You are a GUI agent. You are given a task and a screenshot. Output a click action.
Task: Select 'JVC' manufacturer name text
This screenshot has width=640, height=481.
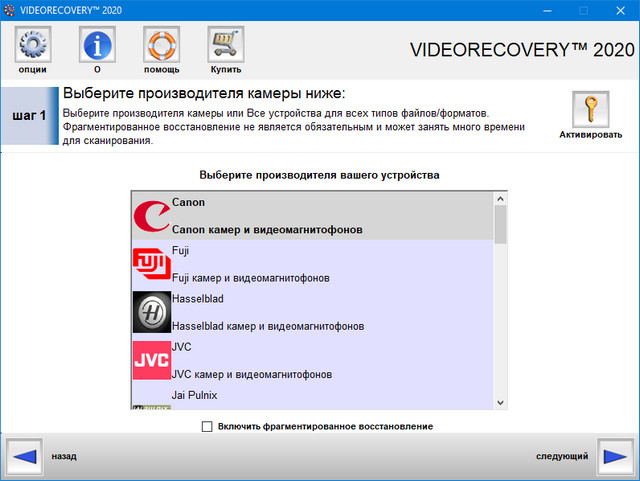pyautogui.click(x=181, y=347)
